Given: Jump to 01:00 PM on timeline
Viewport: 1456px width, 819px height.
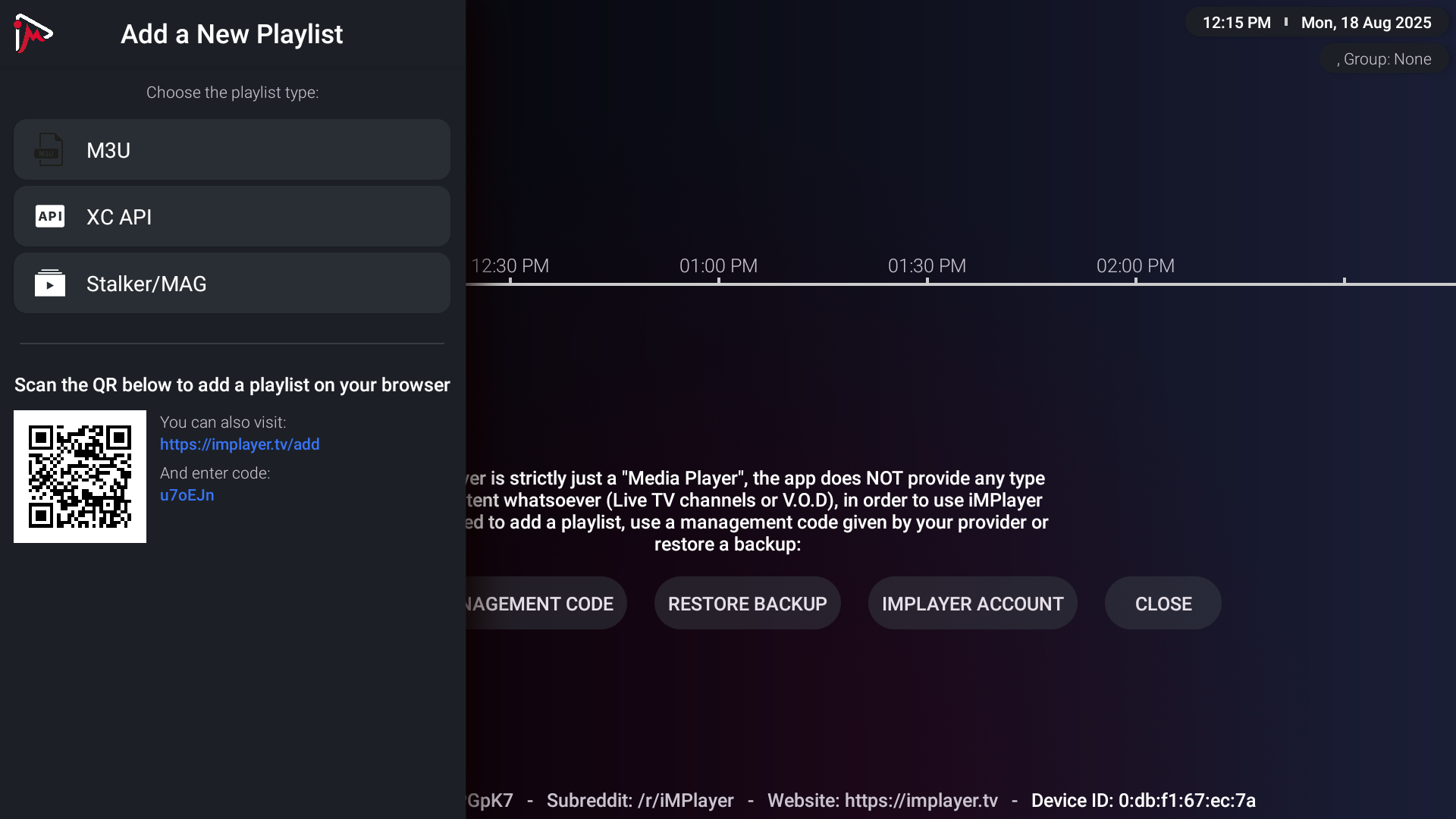Looking at the screenshot, I should coord(718,267).
